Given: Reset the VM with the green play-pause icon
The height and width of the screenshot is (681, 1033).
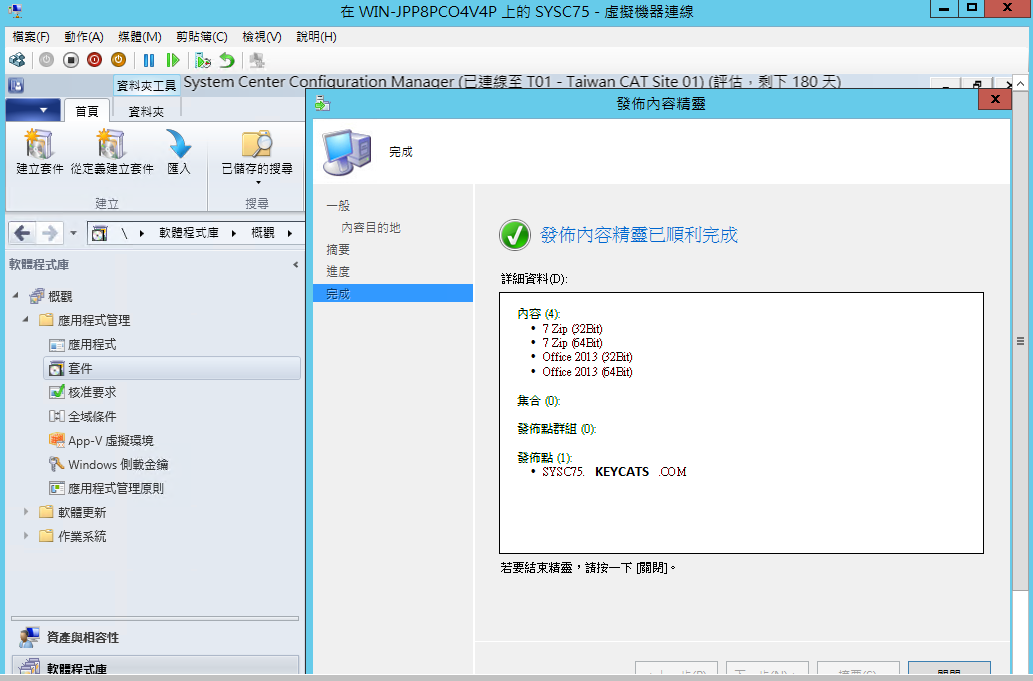Looking at the screenshot, I should click(173, 61).
